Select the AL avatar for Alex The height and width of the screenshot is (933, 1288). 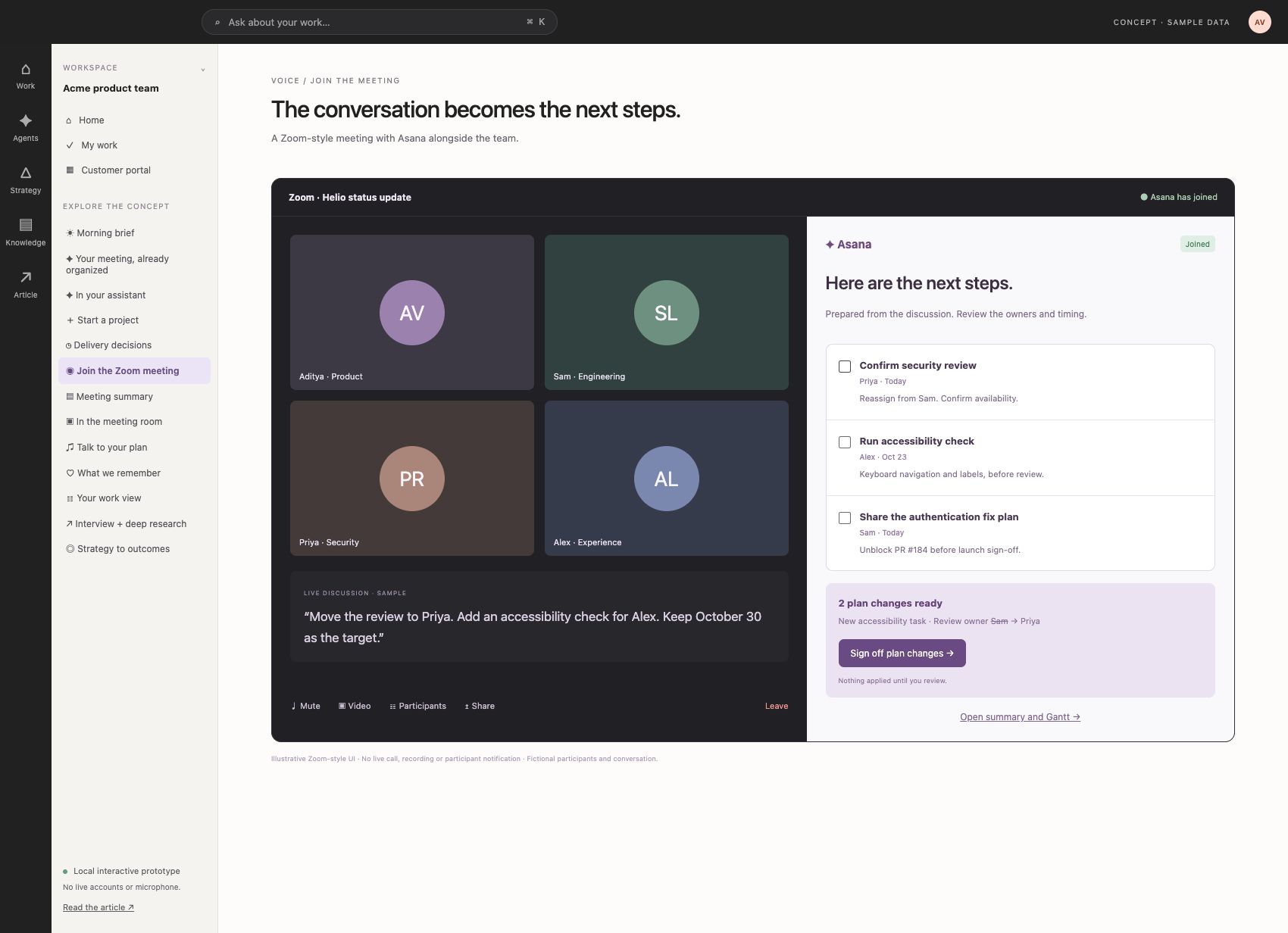coord(667,479)
